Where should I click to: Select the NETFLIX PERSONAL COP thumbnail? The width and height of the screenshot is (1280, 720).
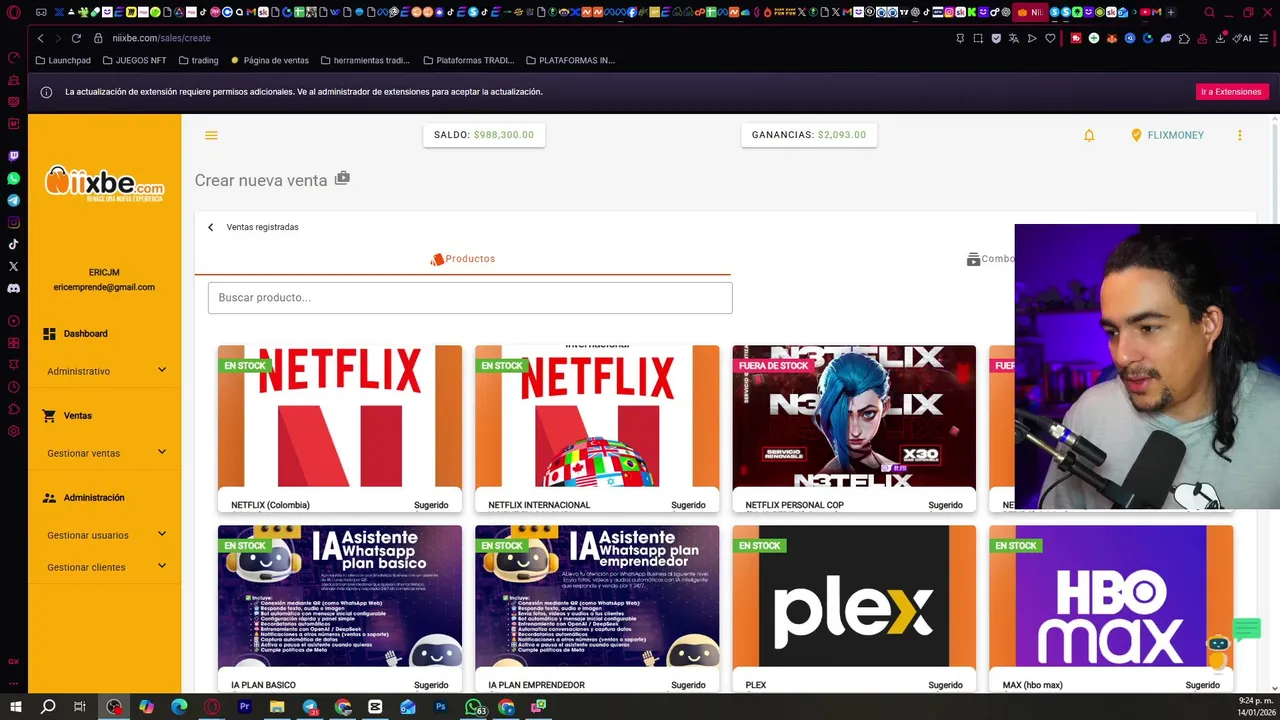pos(854,416)
